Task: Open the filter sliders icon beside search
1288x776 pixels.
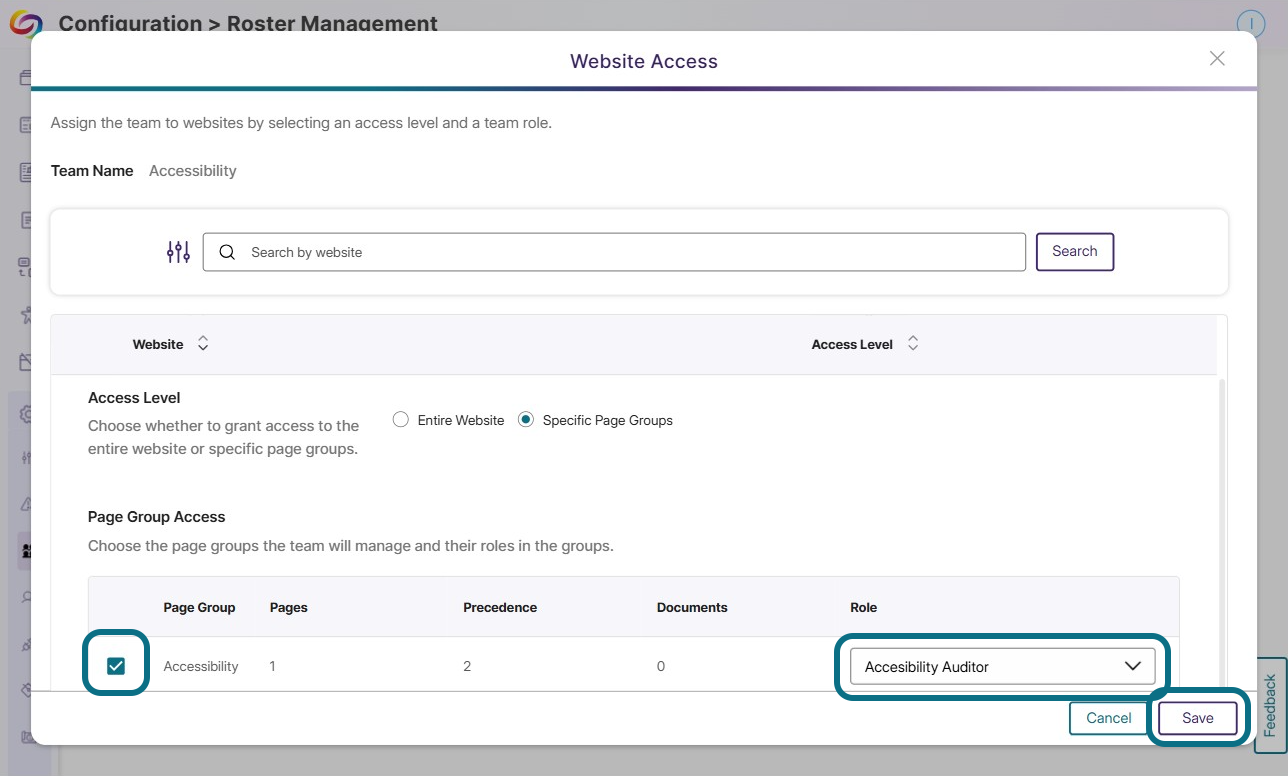Action: click(178, 252)
